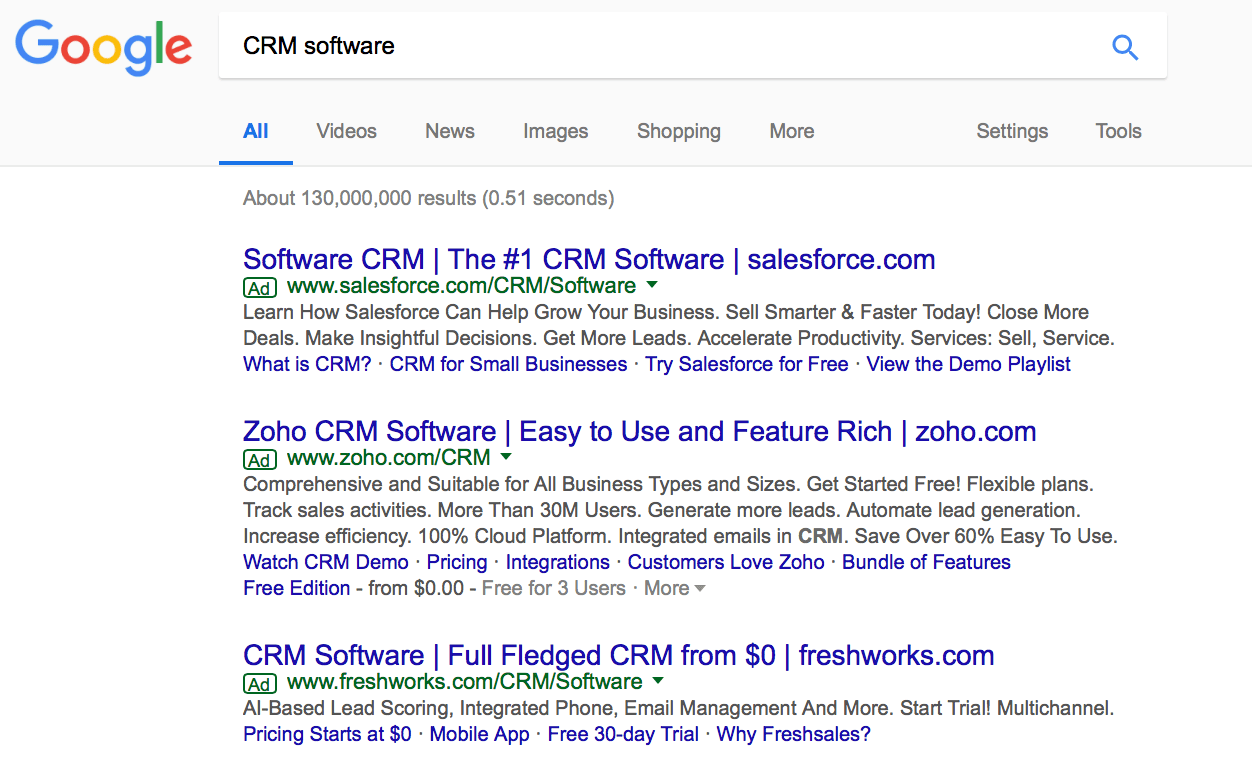Open the More search category menu
This screenshot has width=1252, height=766.
click(x=792, y=131)
